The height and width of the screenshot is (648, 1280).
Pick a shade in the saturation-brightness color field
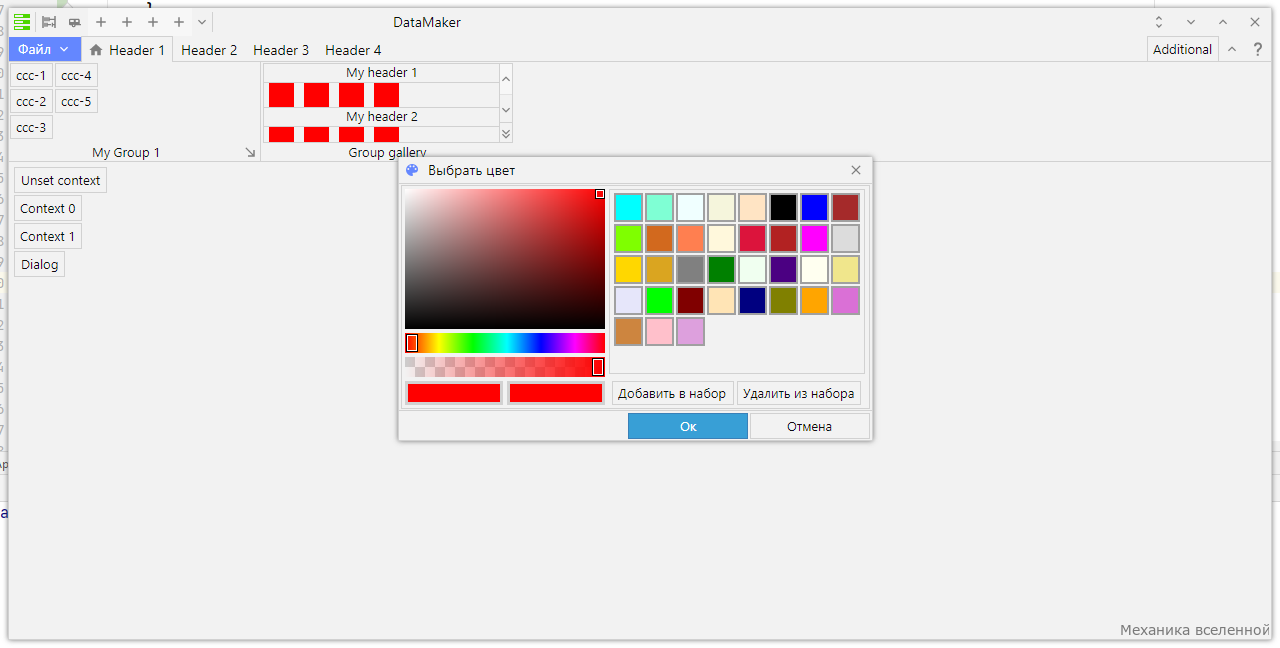click(505, 258)
